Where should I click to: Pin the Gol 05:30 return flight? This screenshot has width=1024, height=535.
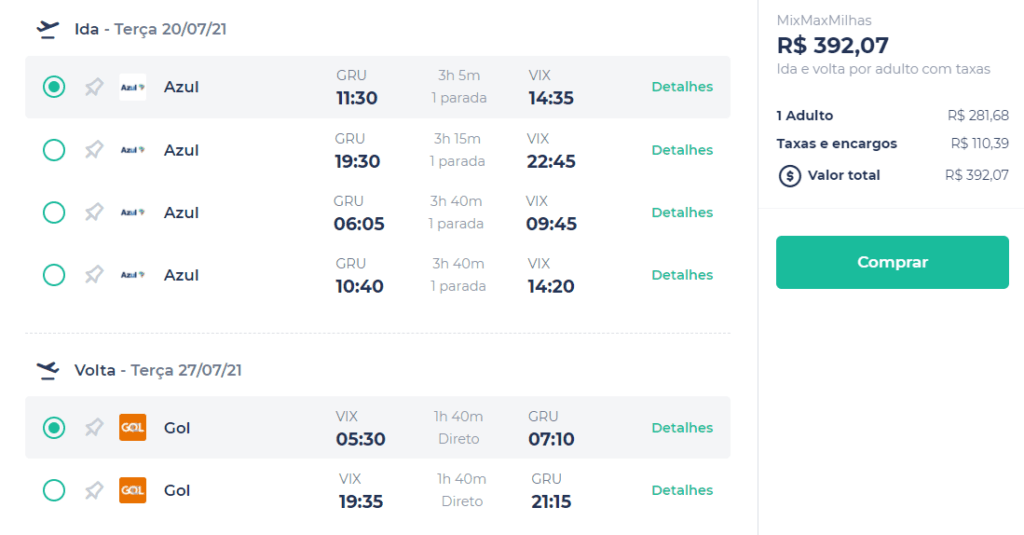94,428
